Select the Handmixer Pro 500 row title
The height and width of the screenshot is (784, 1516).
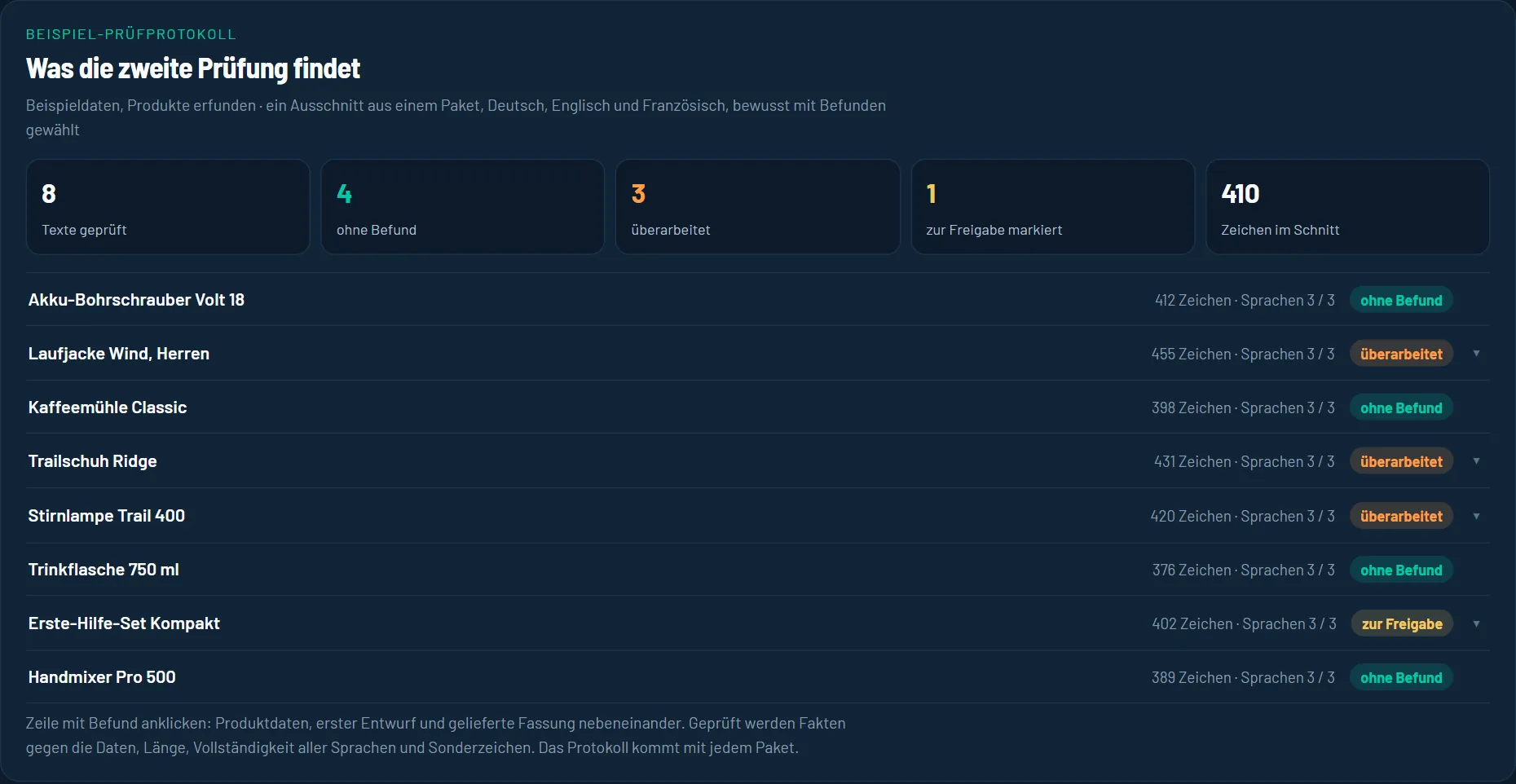tap(102, 677)
